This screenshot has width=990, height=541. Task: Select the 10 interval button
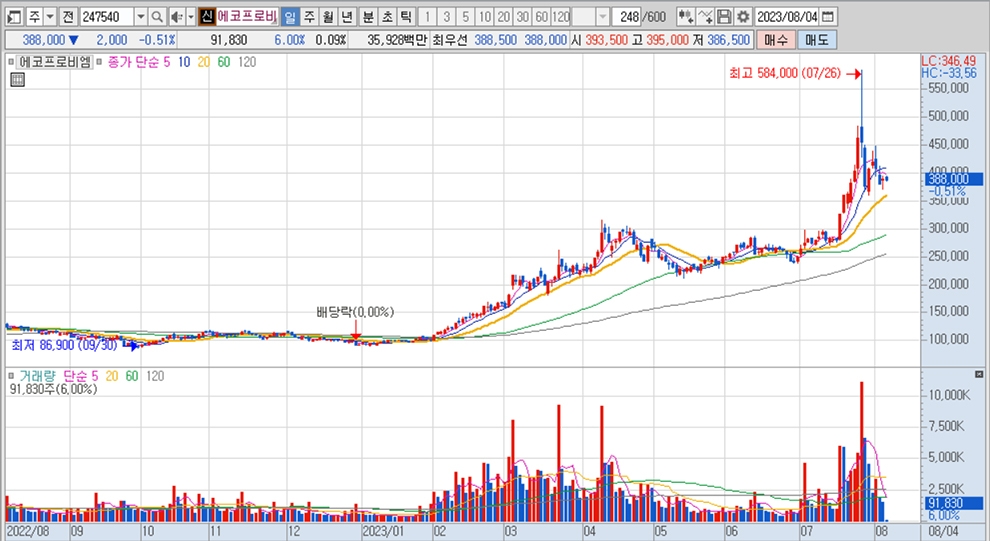tap(484, 16)
